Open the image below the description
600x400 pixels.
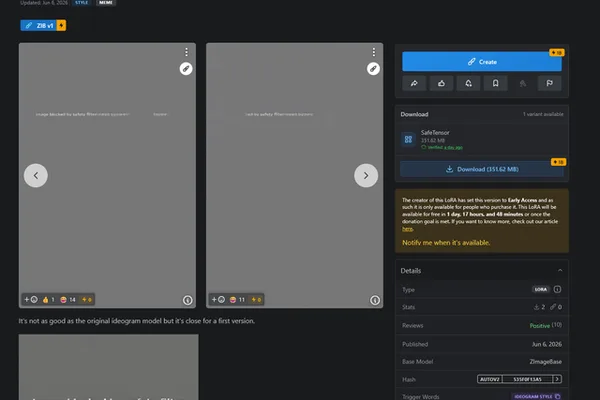pos(109,367)
